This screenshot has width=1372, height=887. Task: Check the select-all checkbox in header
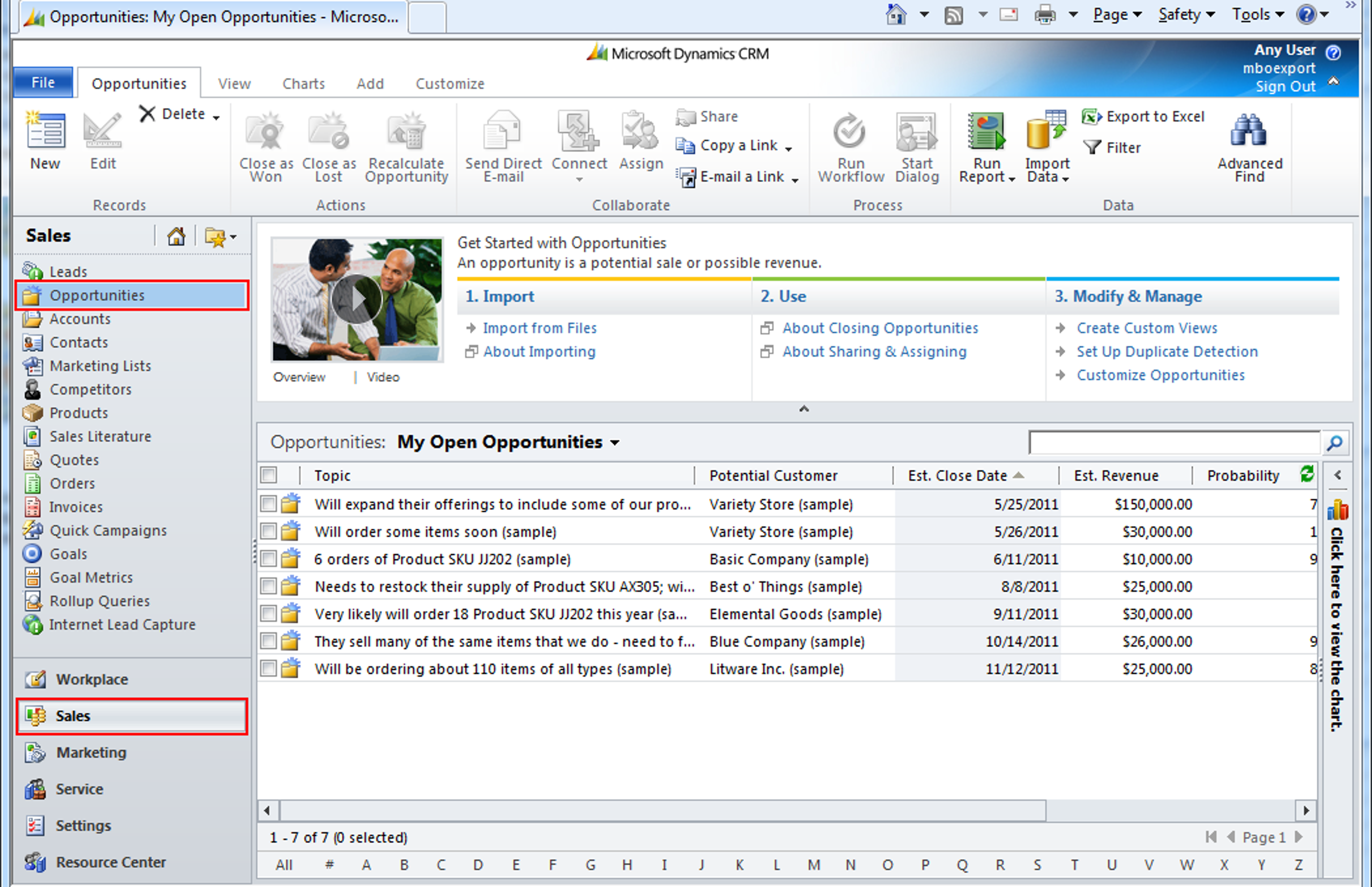click(269, 475)
